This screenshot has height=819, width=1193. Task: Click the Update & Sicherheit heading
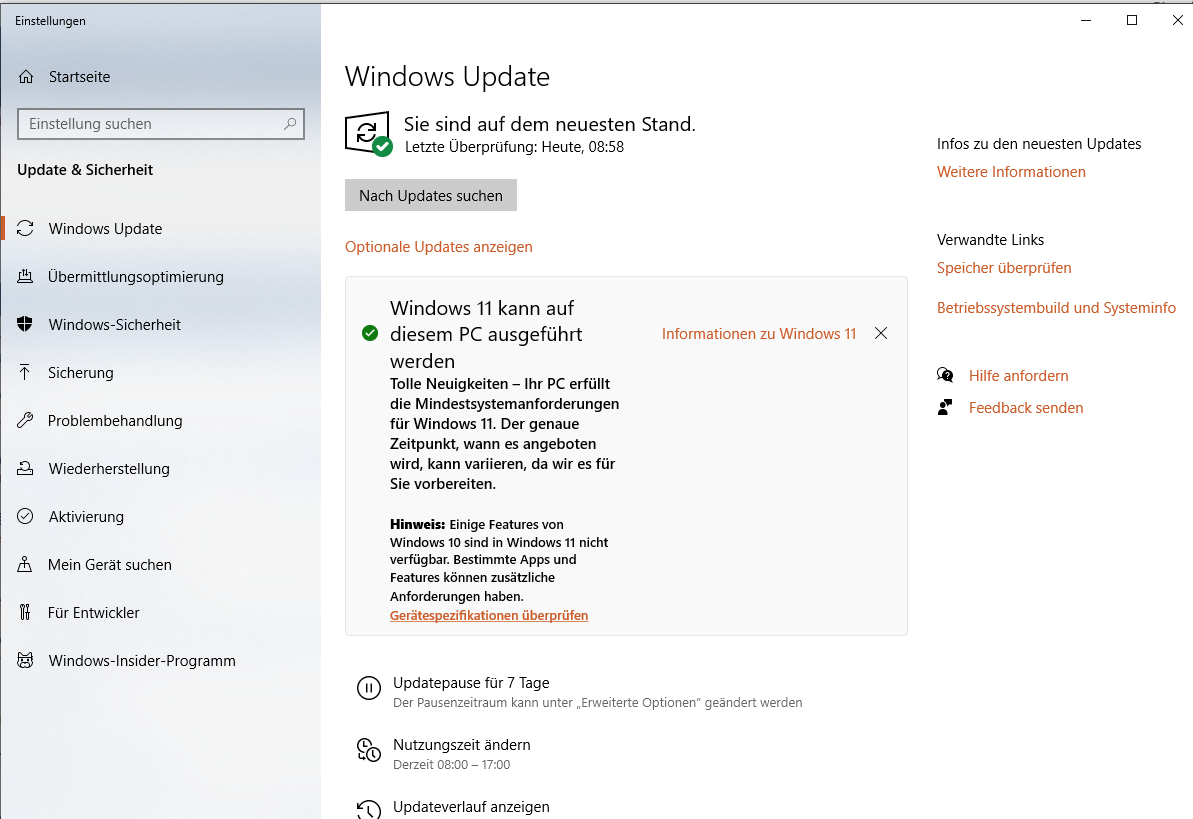coord(85,170)
